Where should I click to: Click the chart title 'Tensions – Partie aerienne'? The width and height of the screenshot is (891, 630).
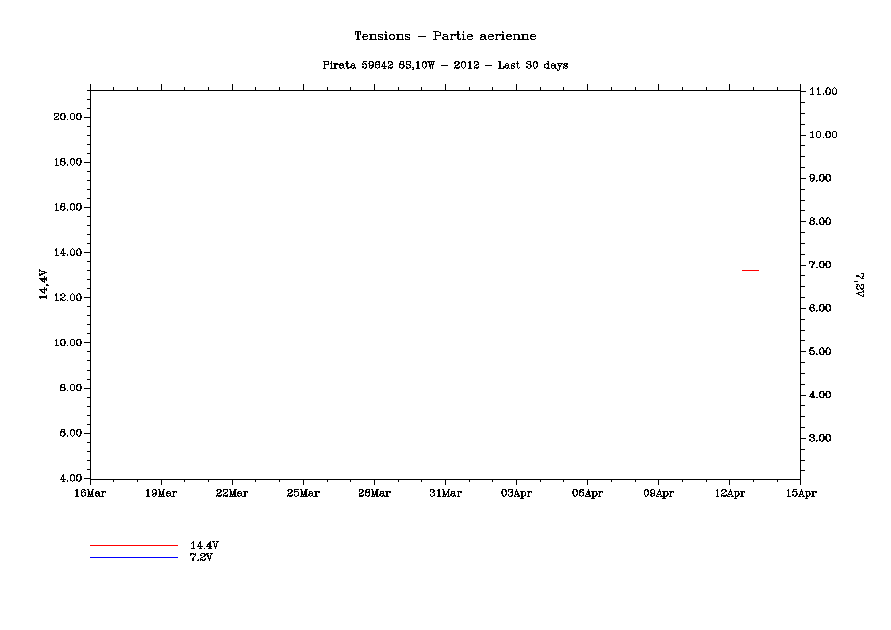pyautogui.click(x=445, y=36)
